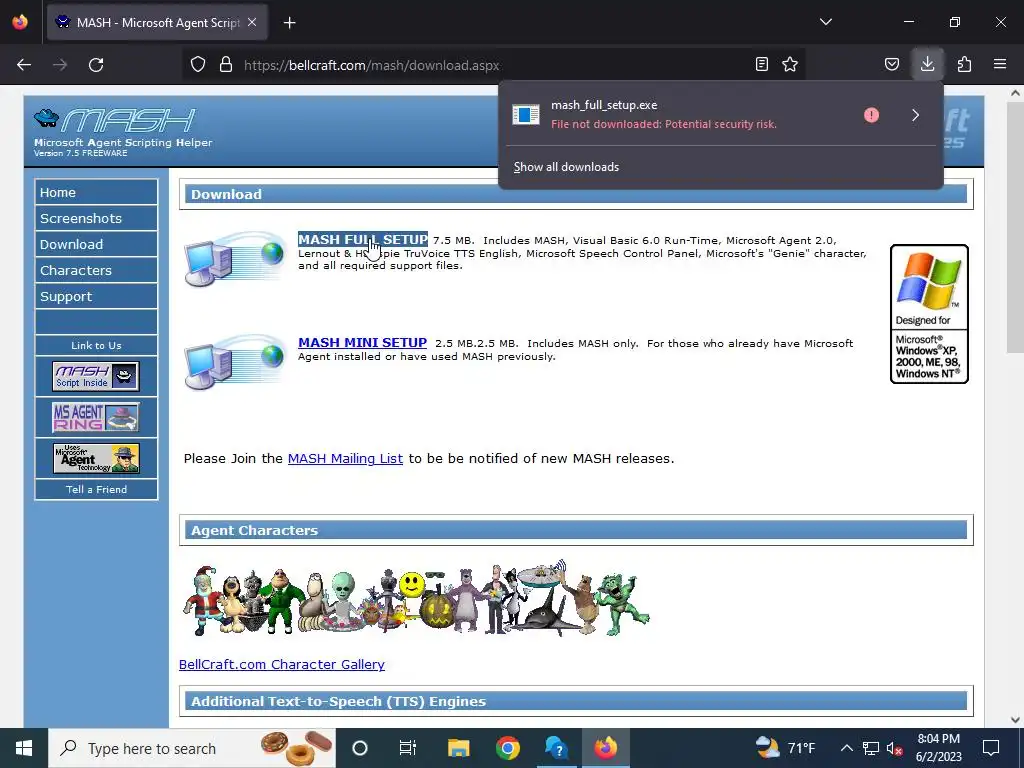
Task: Open the clock showing 8:04 PM
Action: 938,748
